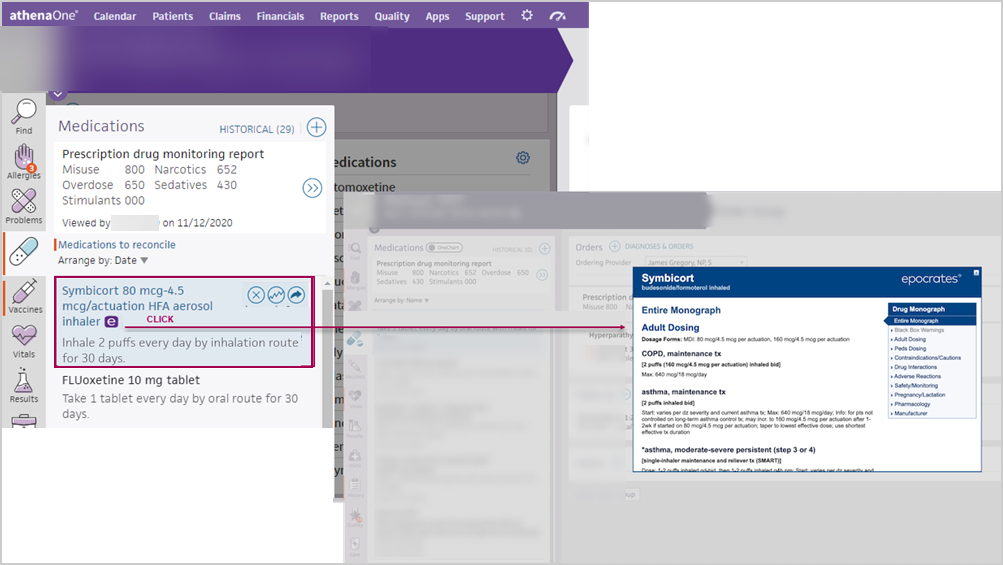Open Safety/Monitoring monograph section
The width and height of the screenshot is (1003, 565).
916,386
